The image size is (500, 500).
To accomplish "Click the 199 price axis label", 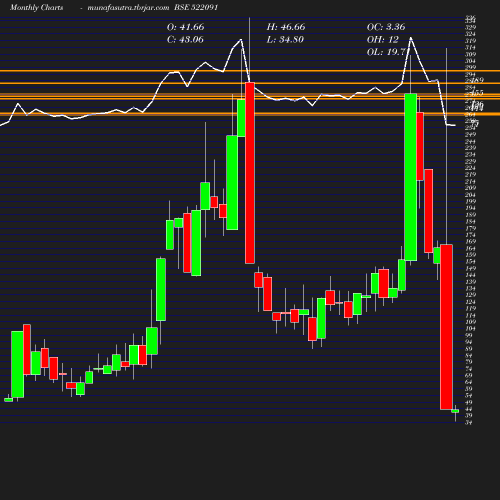I will tap(470, 201).
